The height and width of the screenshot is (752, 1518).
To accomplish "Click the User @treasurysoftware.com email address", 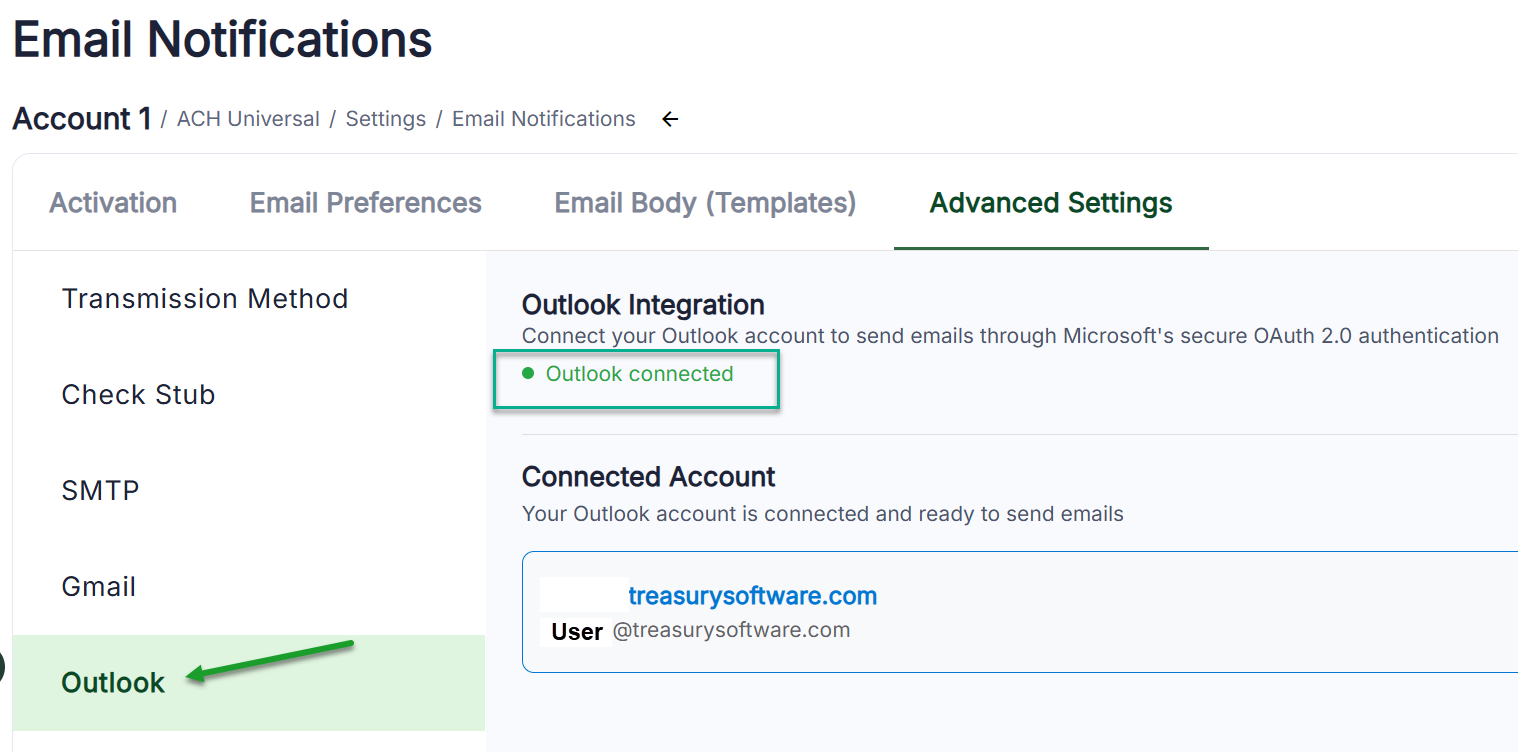I will pyautogui.click(x=731, y=631).
